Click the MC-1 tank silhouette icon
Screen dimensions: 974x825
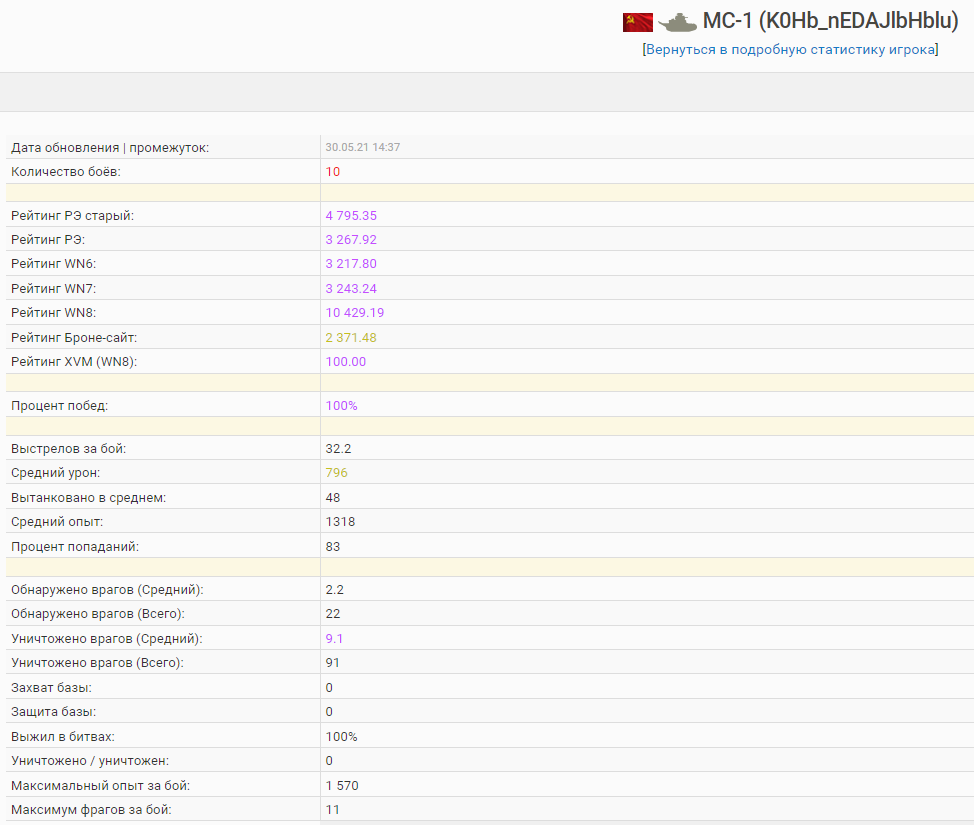point(677,22)
